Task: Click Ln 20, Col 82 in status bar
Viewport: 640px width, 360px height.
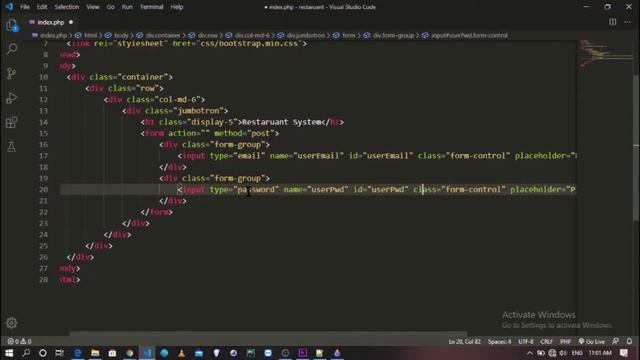Action: click(464, 342)
